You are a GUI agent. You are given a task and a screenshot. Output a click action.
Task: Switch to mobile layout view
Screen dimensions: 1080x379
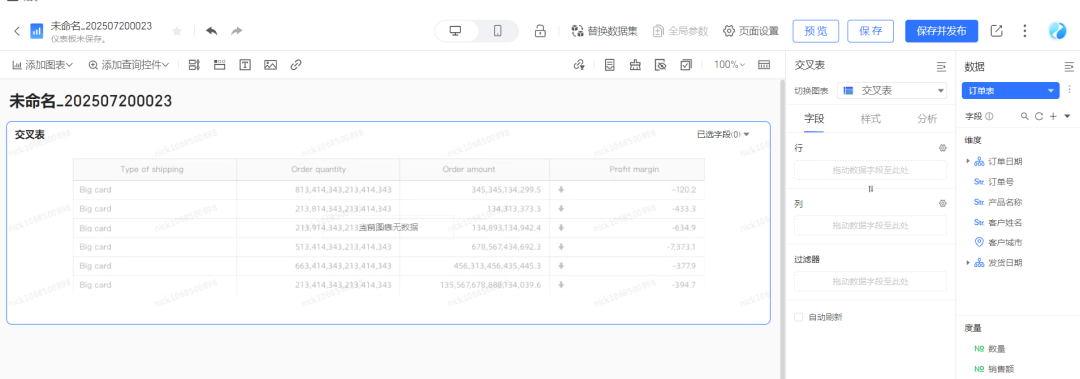pyautogui.click(x=497, y=31)
